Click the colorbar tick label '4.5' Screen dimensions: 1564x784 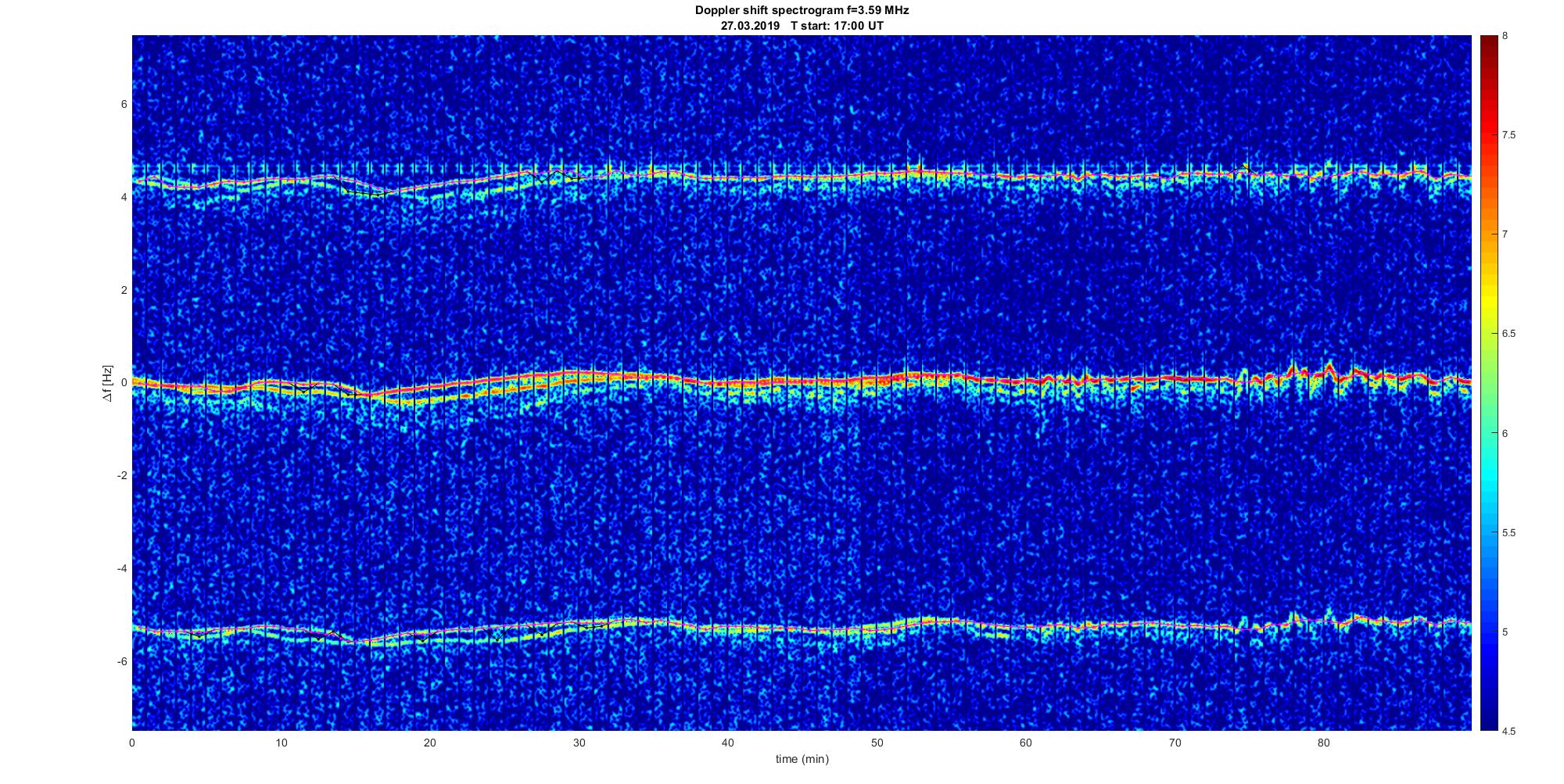pyautogui.click(x=1509, y=732)
